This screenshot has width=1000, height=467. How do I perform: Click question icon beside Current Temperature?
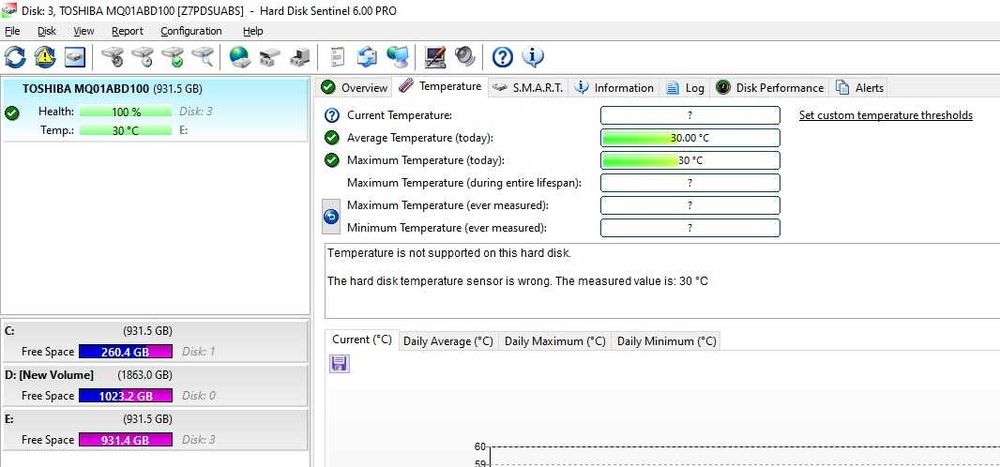[332, 115]
